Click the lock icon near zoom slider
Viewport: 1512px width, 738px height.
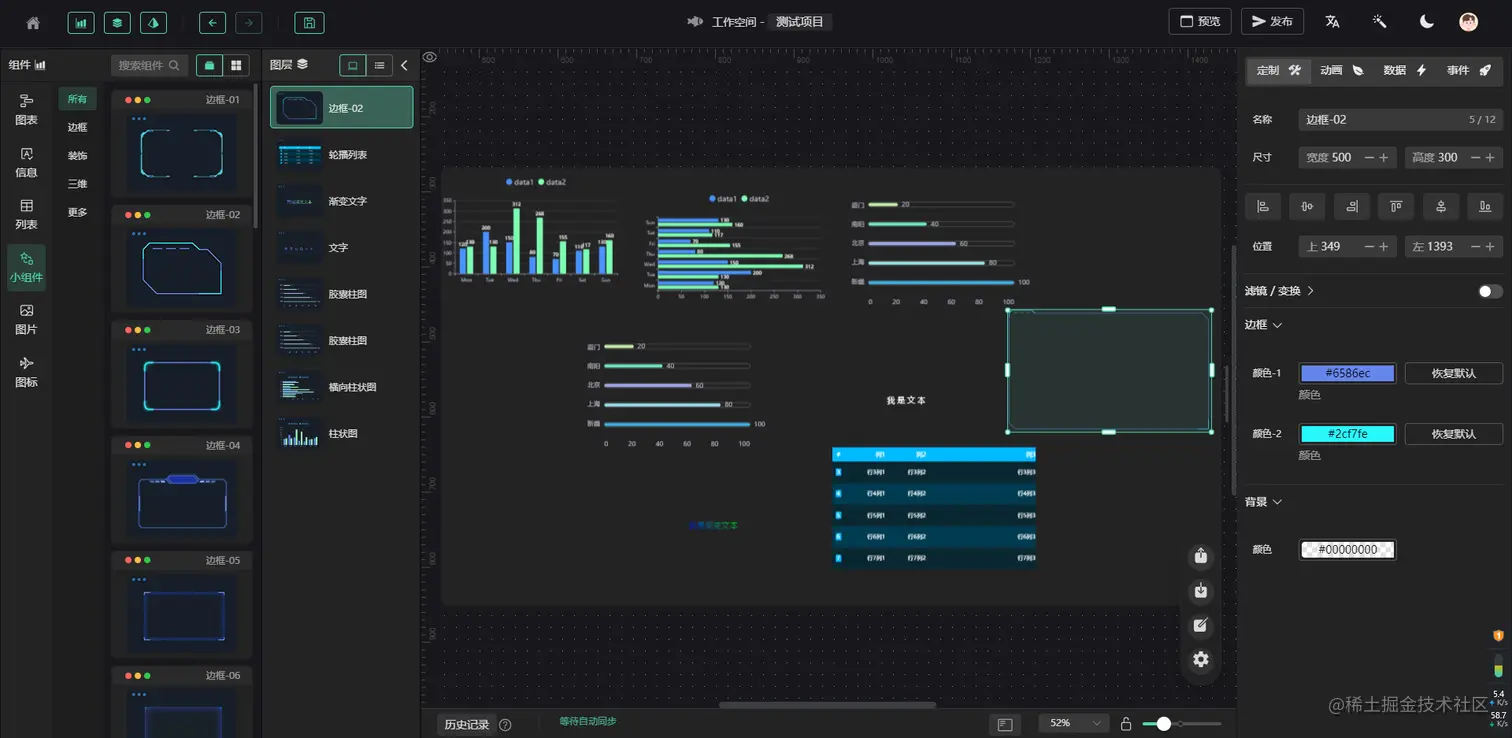[x=1126, y=723]
